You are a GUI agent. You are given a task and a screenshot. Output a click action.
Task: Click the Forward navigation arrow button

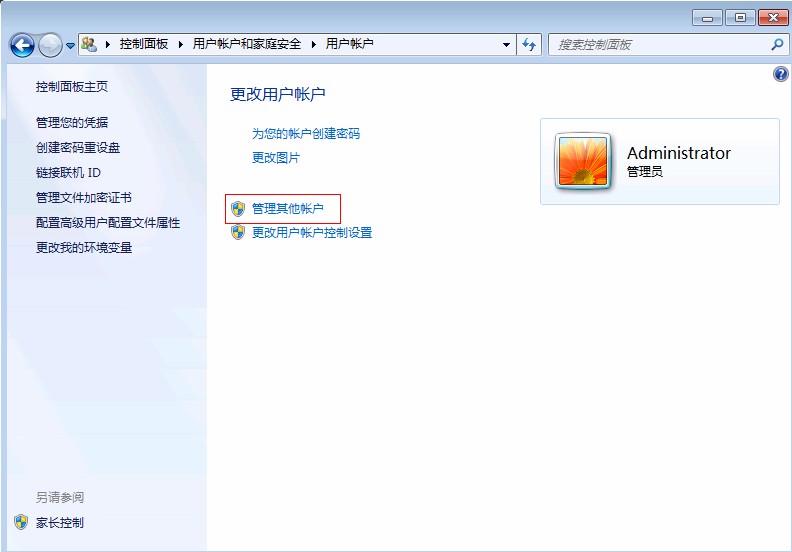click(49, 45)
